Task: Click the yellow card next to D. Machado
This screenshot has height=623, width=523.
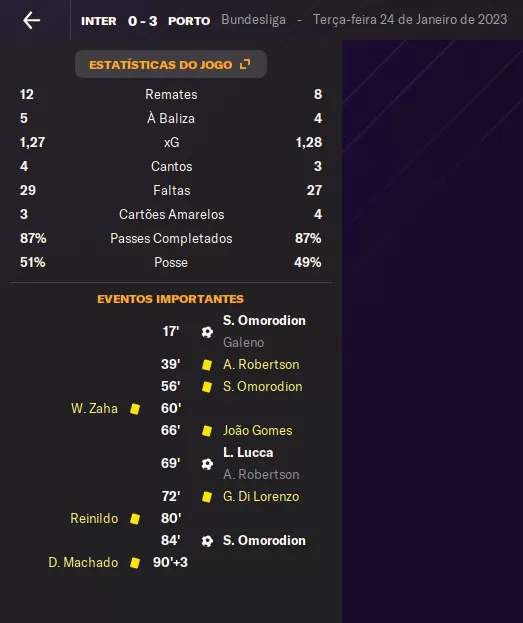Action: point(135,563)
